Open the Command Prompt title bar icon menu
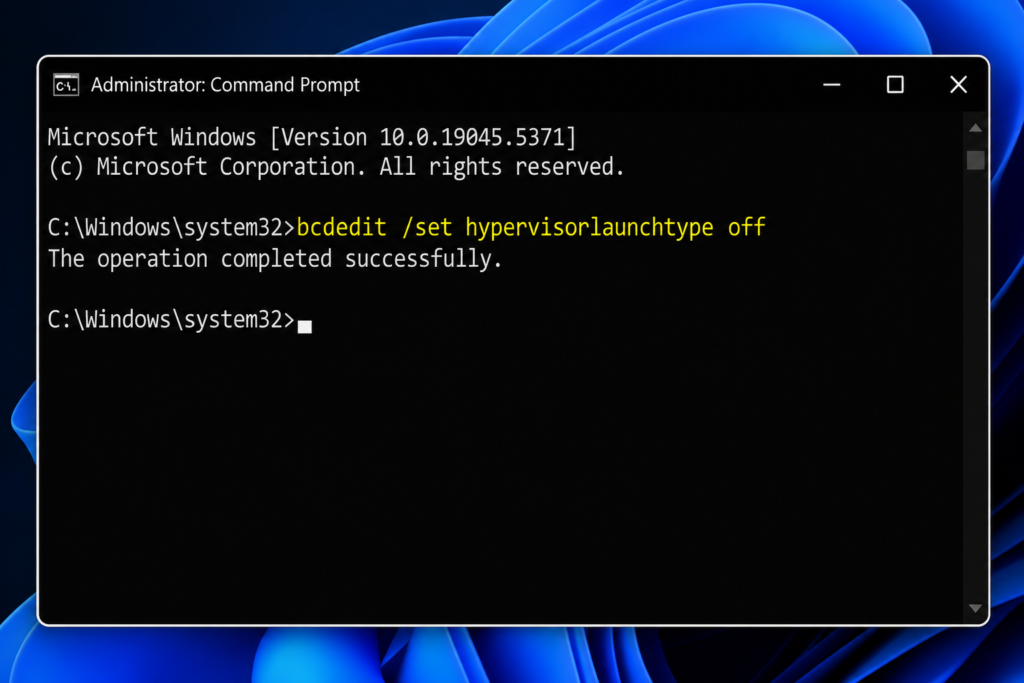 pyautogui.click(x=66, y=85)
